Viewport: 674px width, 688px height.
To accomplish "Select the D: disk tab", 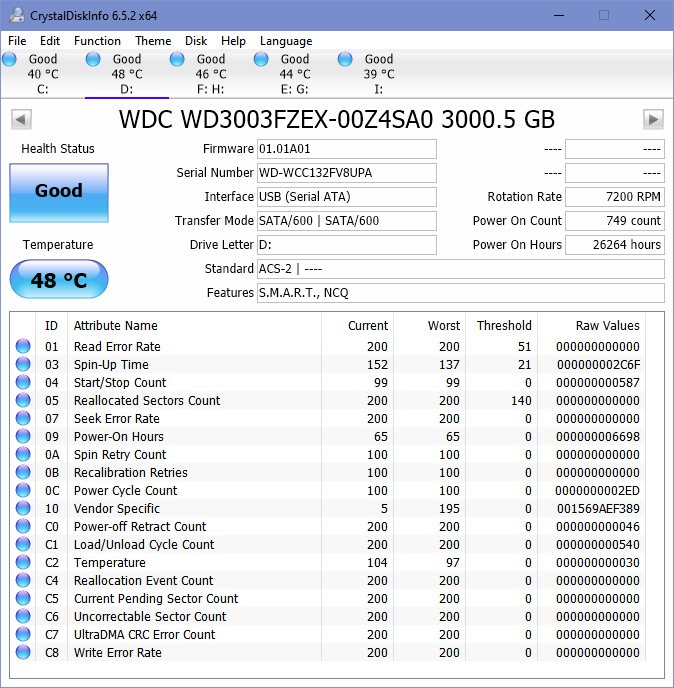I will coord(126,74).
